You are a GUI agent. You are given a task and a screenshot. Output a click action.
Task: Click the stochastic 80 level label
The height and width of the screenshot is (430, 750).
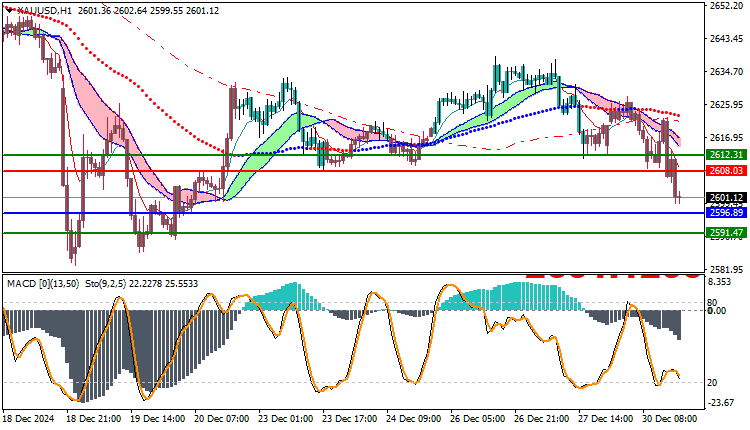click(x=712, y=302)
